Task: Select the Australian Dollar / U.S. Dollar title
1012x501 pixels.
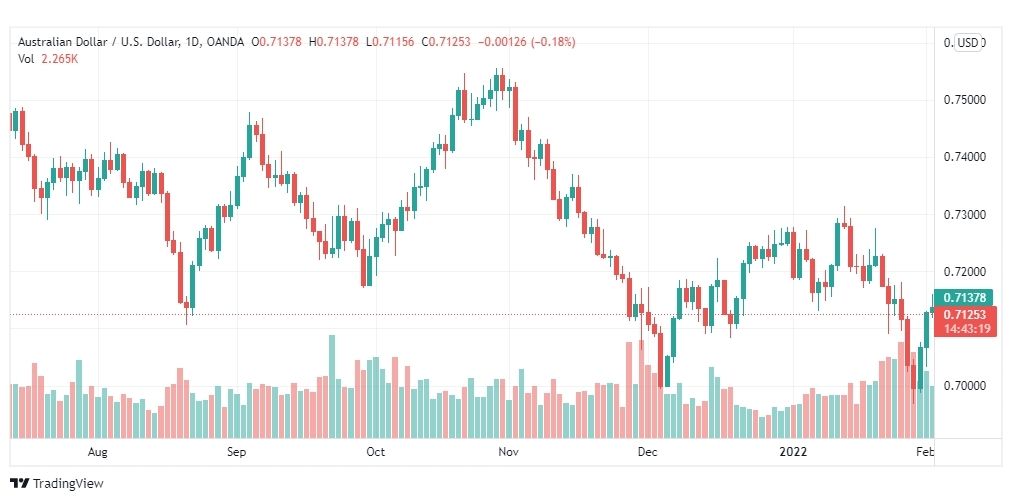Action: pos(97,42)
